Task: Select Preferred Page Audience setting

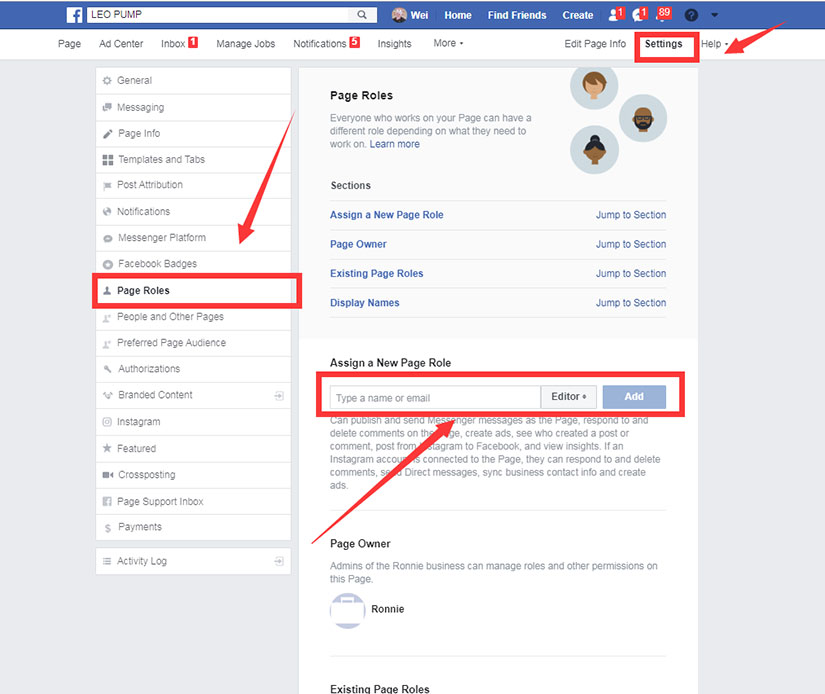Action: 193,343
